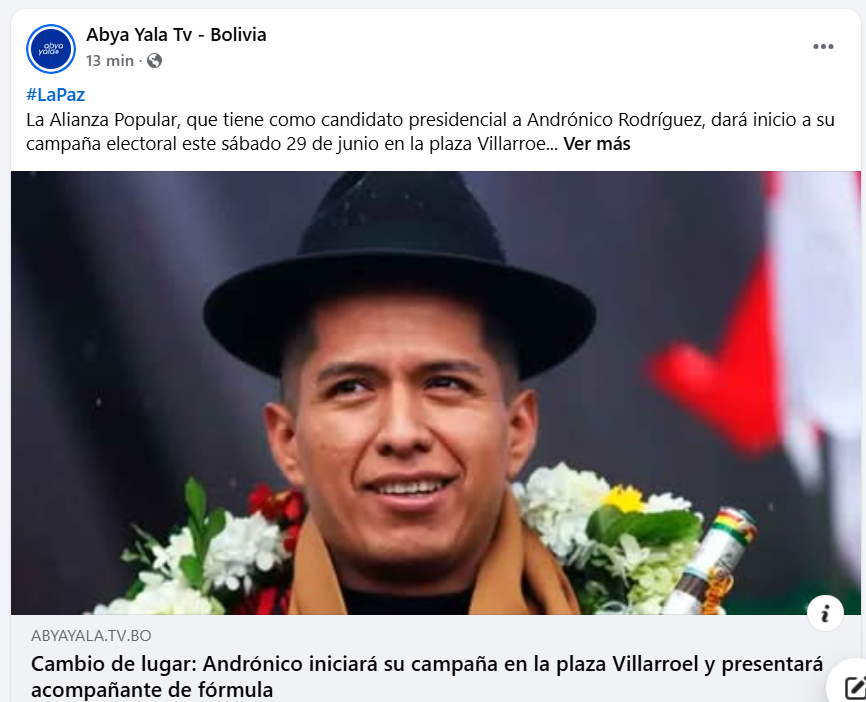Open the 13 min timestamp permalink

(110, 61)
